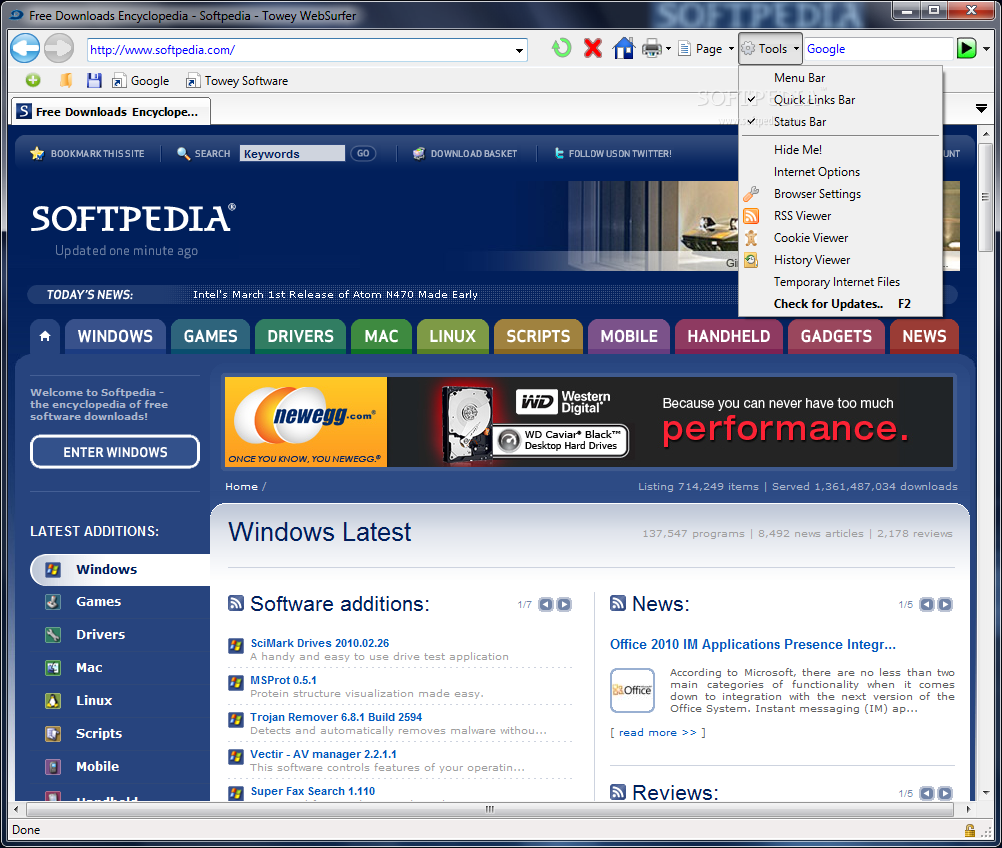Click News section RSS feed icon
1002x848 pixels.
click(618, 603)
